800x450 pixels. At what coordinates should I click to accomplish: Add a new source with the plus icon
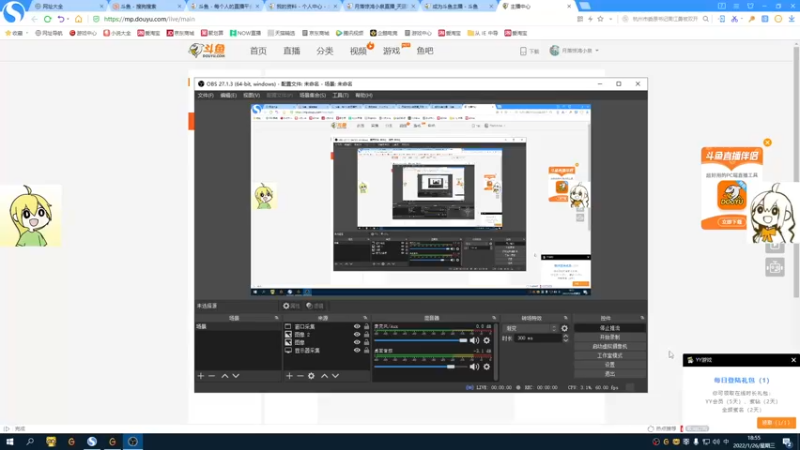[289, 376]
